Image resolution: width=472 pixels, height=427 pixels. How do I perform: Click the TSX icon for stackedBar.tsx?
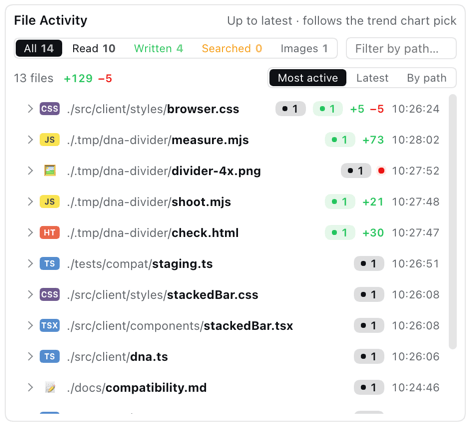[50, 325]
